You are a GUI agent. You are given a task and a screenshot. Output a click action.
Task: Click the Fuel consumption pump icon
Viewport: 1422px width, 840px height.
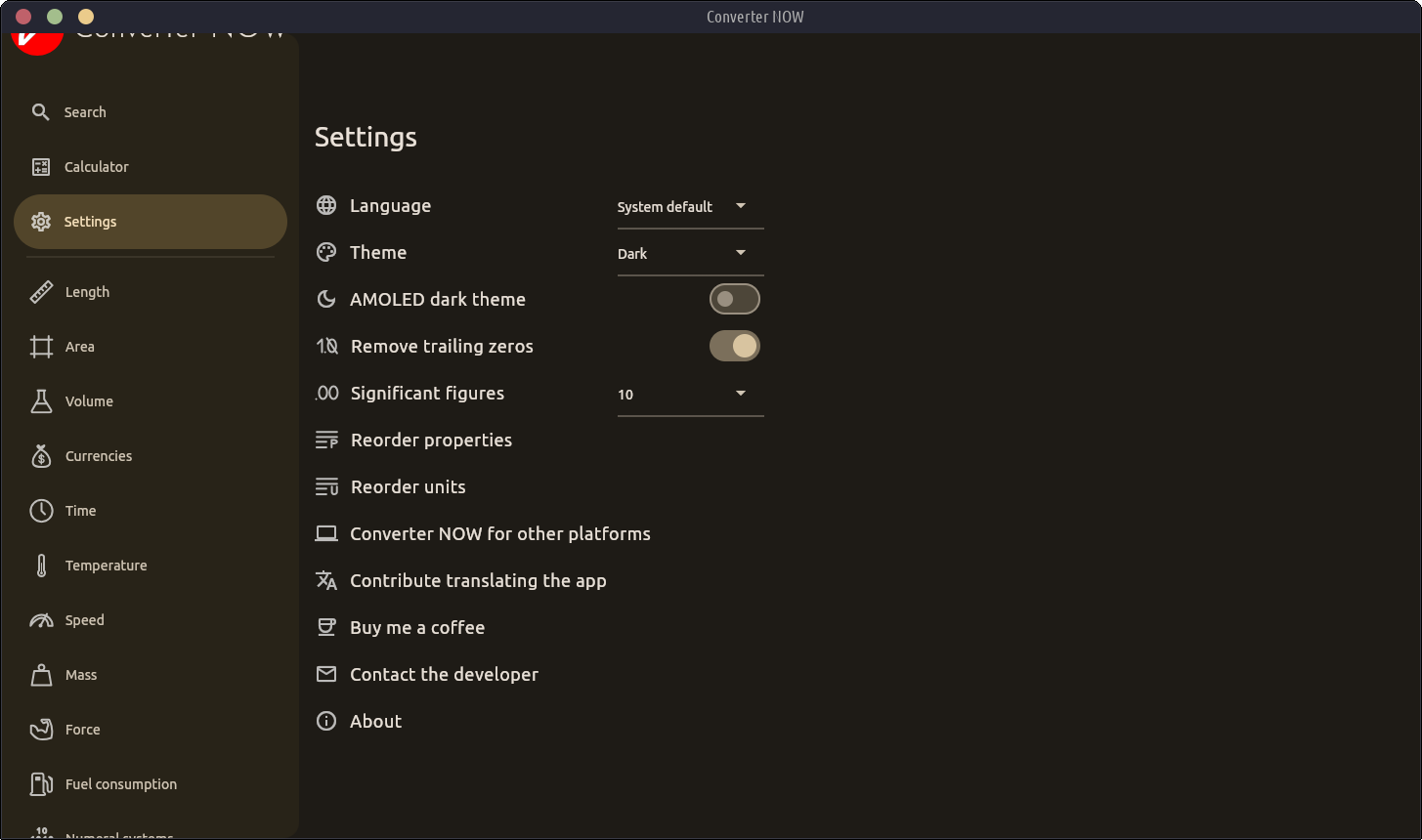click(x=41, y=784)
